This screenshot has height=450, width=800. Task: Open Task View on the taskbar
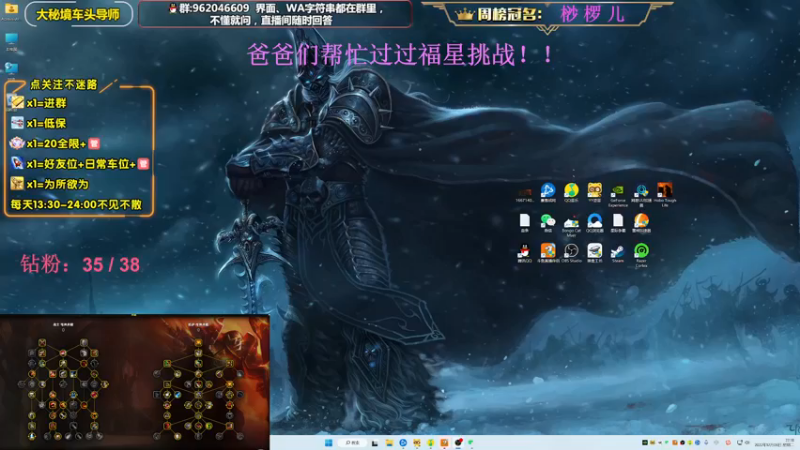pos(375,443)
